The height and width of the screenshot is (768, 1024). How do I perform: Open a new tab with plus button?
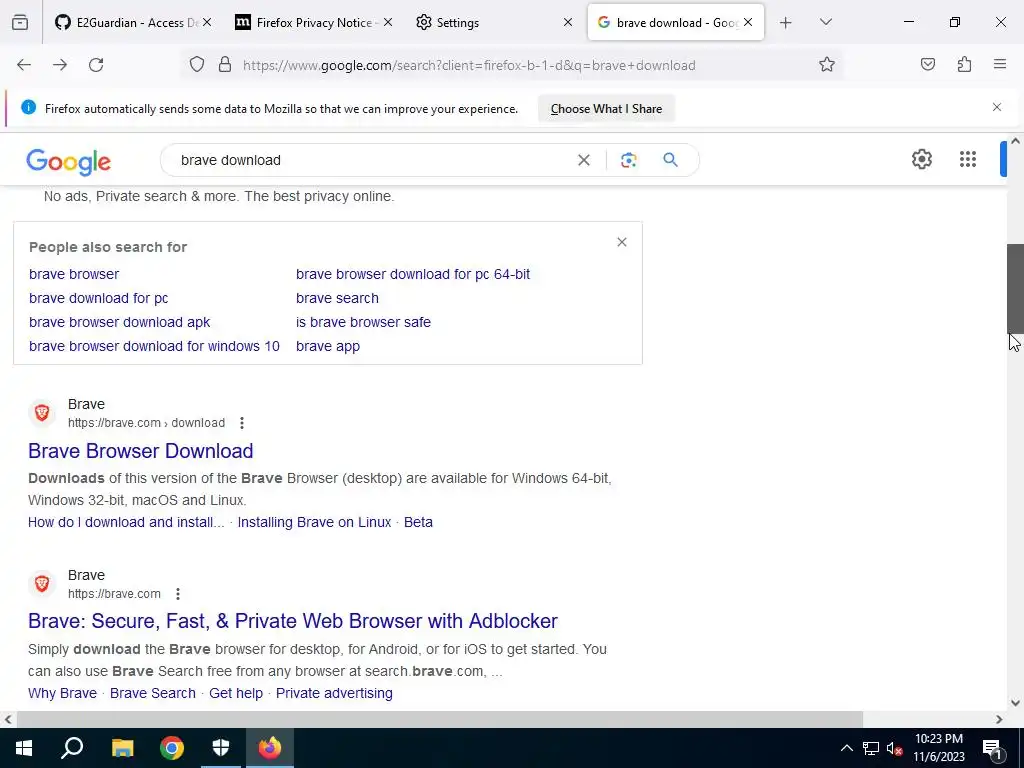coord(786,23)
